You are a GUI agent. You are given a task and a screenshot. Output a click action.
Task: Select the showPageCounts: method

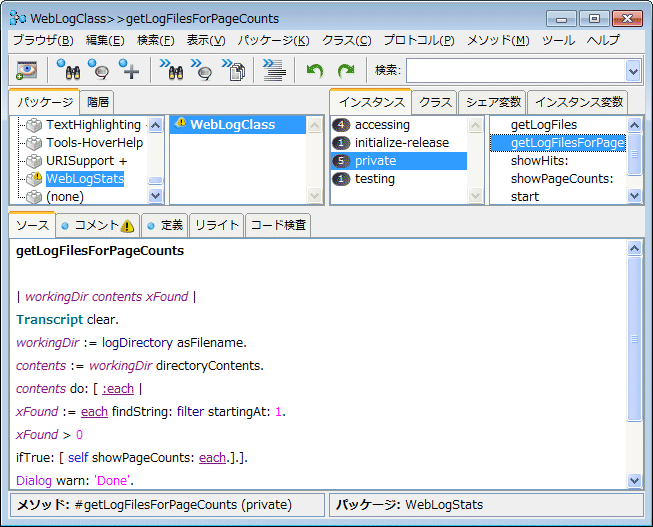[x=561, y=179]
